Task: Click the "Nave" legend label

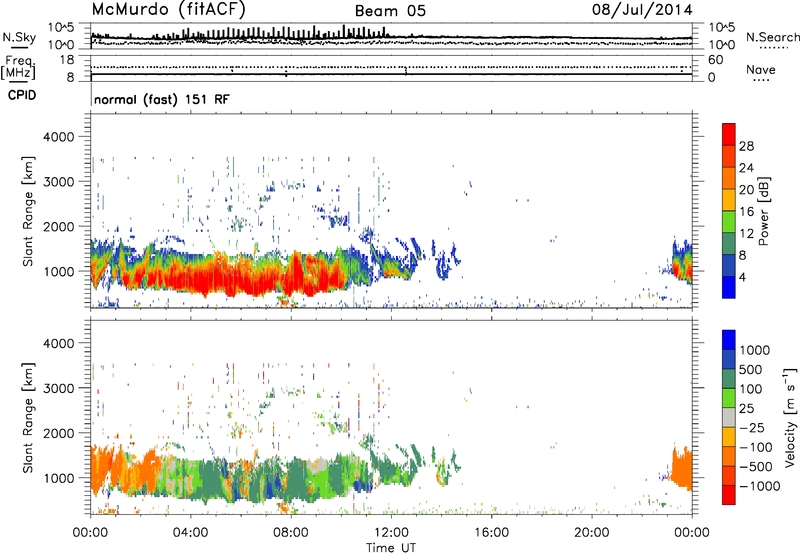Action: click(x=760, y=69)
